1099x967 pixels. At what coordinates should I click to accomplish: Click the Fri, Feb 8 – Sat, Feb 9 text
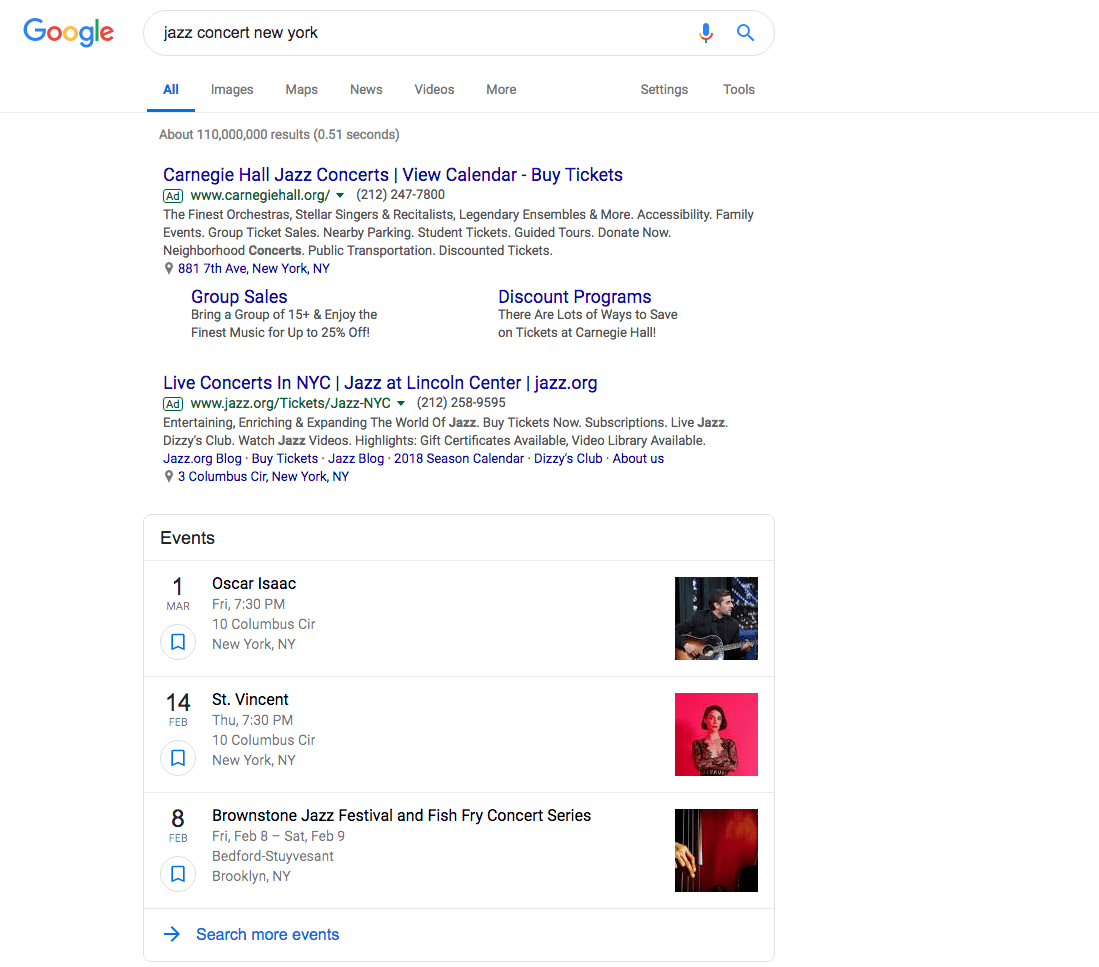pyautogui.click(x=278, y=836)
